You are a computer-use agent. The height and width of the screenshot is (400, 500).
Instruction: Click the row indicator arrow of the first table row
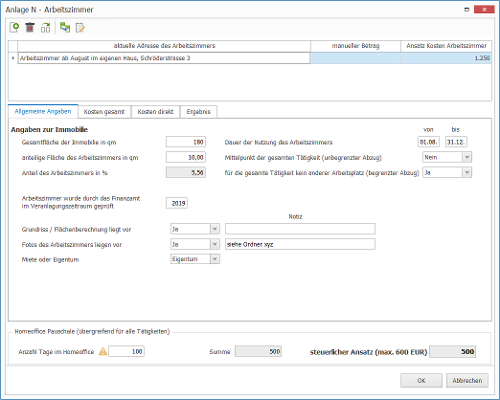(13, 58)
